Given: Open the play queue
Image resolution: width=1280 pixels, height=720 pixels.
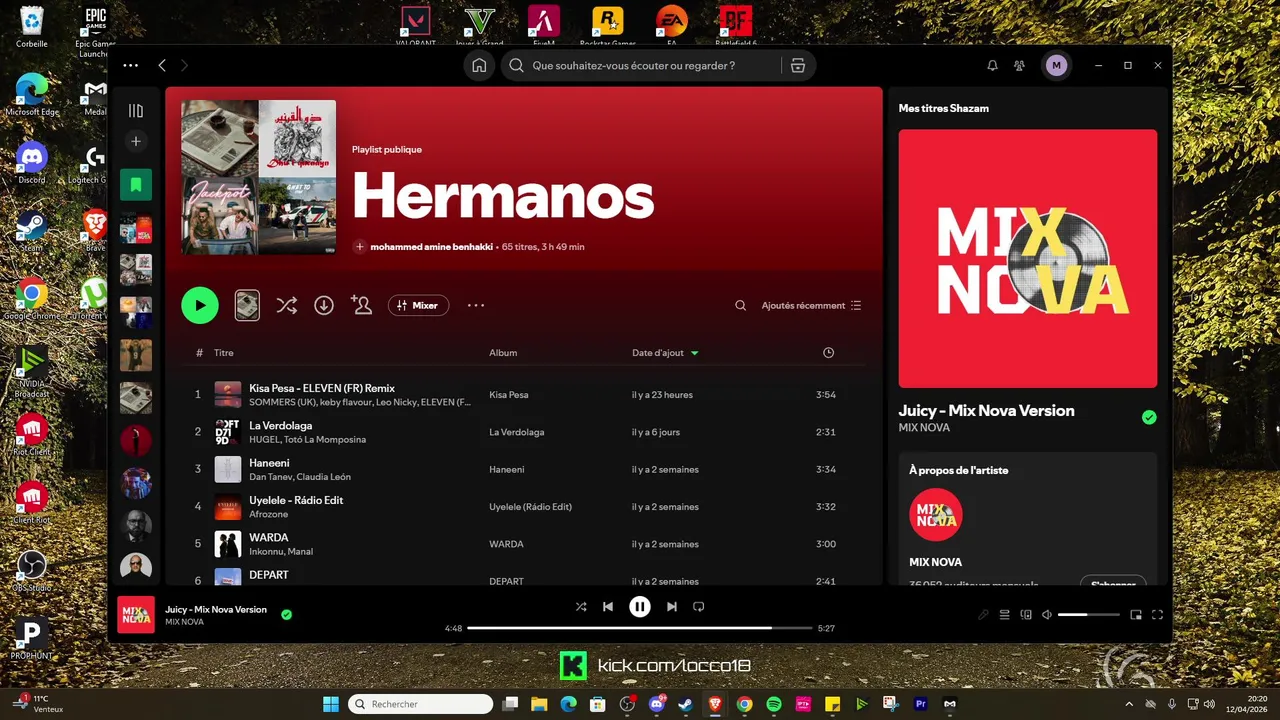Looking at the screenshot, I should (x=1005, y=615).
